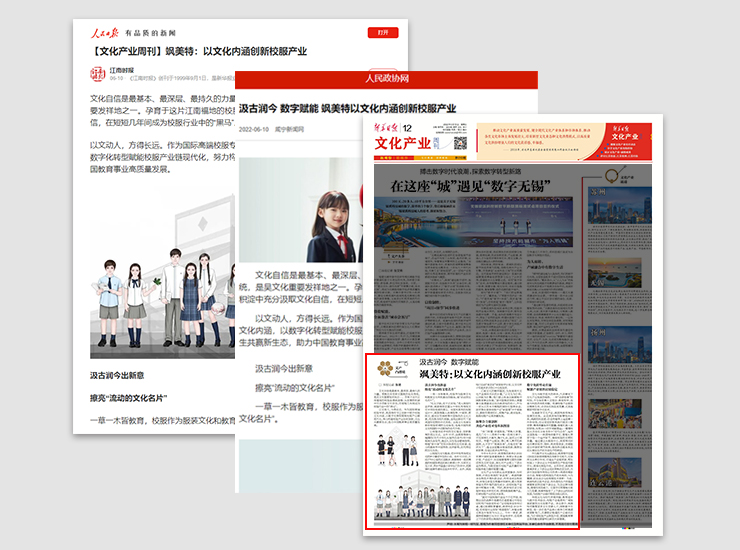Select paragraph starting 文化自信 in 人民日报 article
Image resolution: width=740 pixels, height=550 pixels.
(x=162, y=110)
